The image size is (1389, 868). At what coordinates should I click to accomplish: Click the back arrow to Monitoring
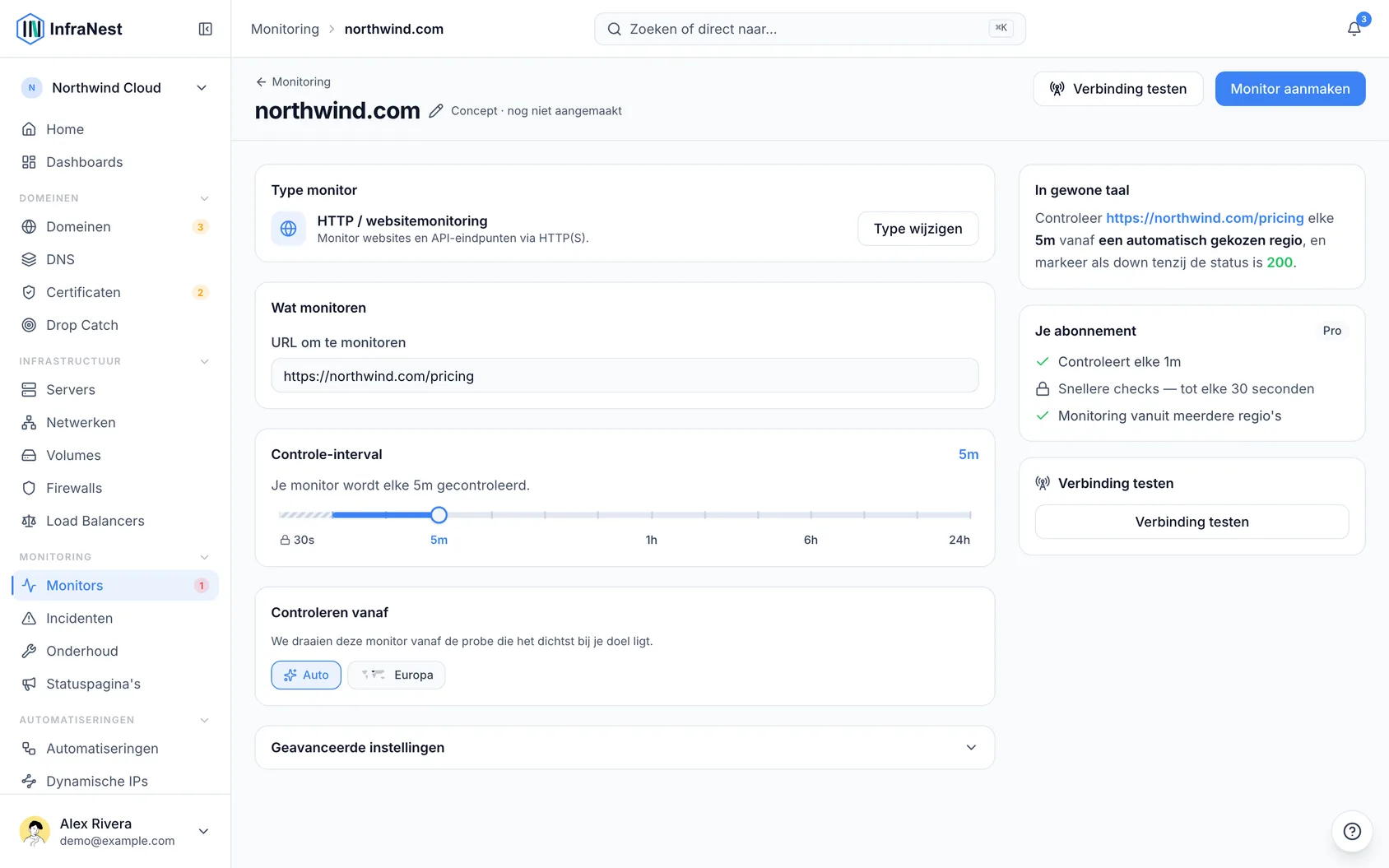(x=261, y=81)
